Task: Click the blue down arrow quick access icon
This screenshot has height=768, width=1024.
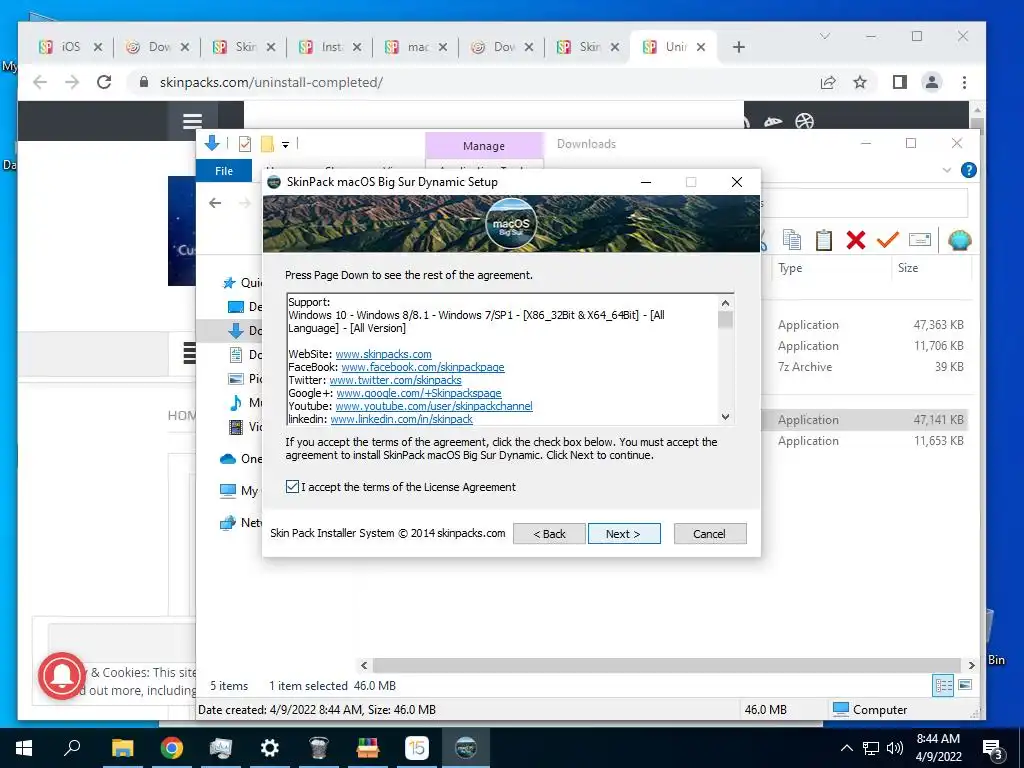Action: pyautogui.click(x=212, y=143)
